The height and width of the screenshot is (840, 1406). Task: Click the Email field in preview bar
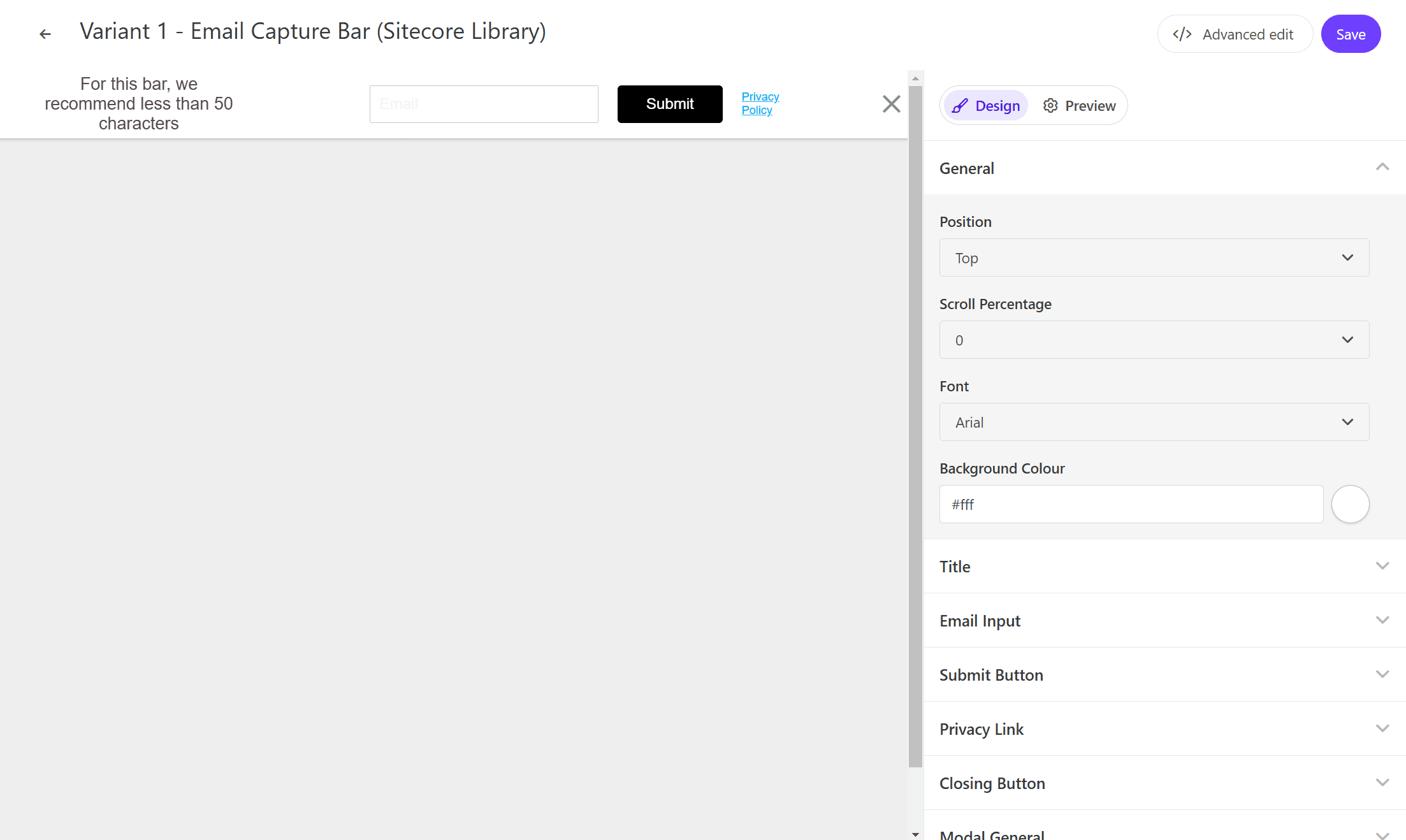click(x=483, y=104)
